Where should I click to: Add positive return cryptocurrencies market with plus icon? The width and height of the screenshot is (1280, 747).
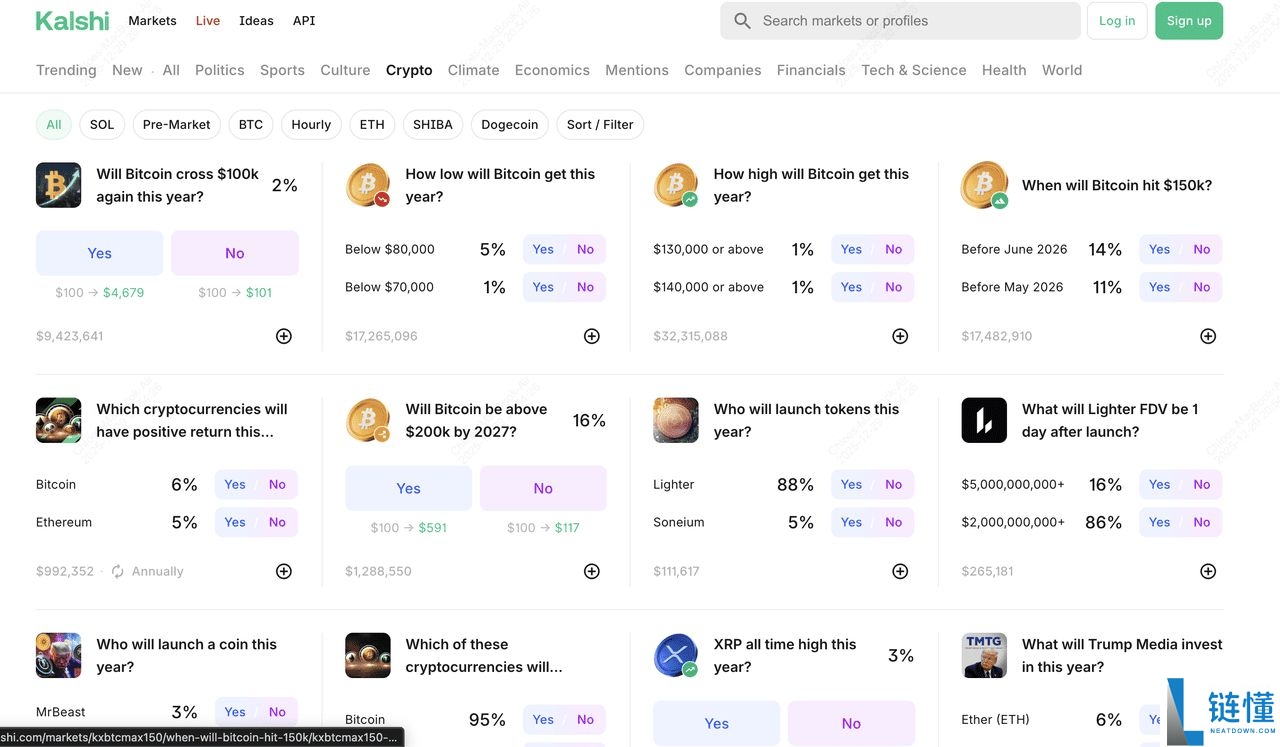(x=284, y=571)
